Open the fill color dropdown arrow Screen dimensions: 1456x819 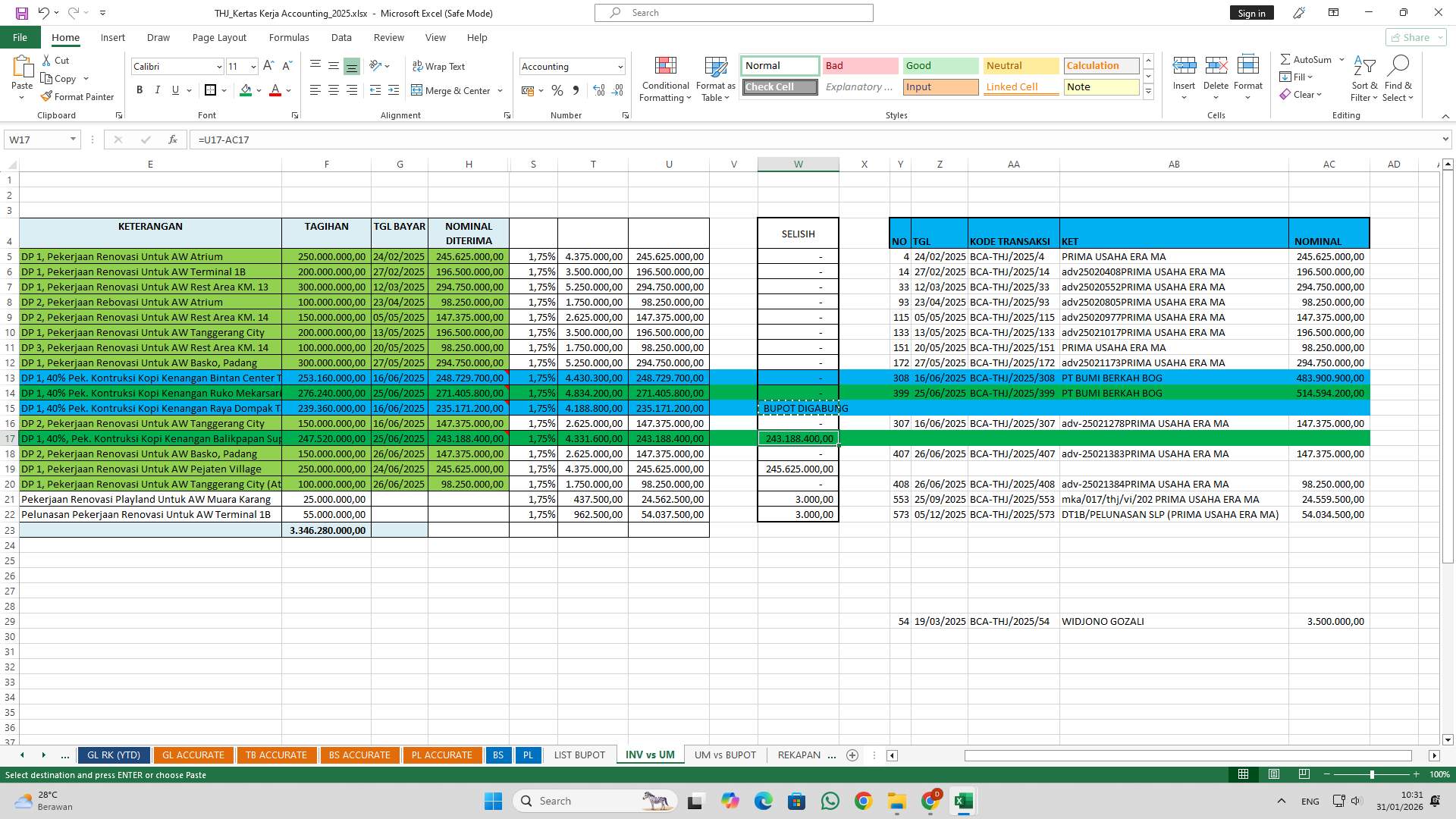click(257, 90)
